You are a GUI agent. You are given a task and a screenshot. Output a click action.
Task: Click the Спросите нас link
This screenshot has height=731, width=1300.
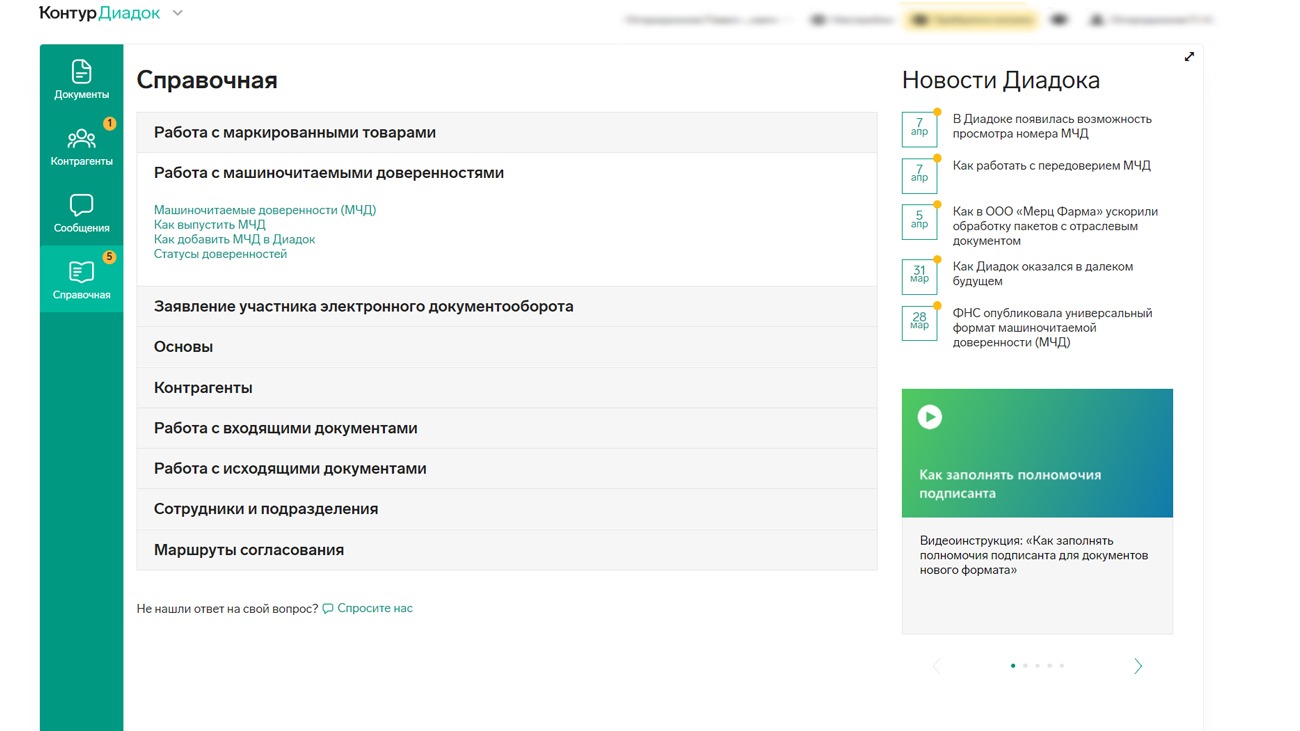374,608
